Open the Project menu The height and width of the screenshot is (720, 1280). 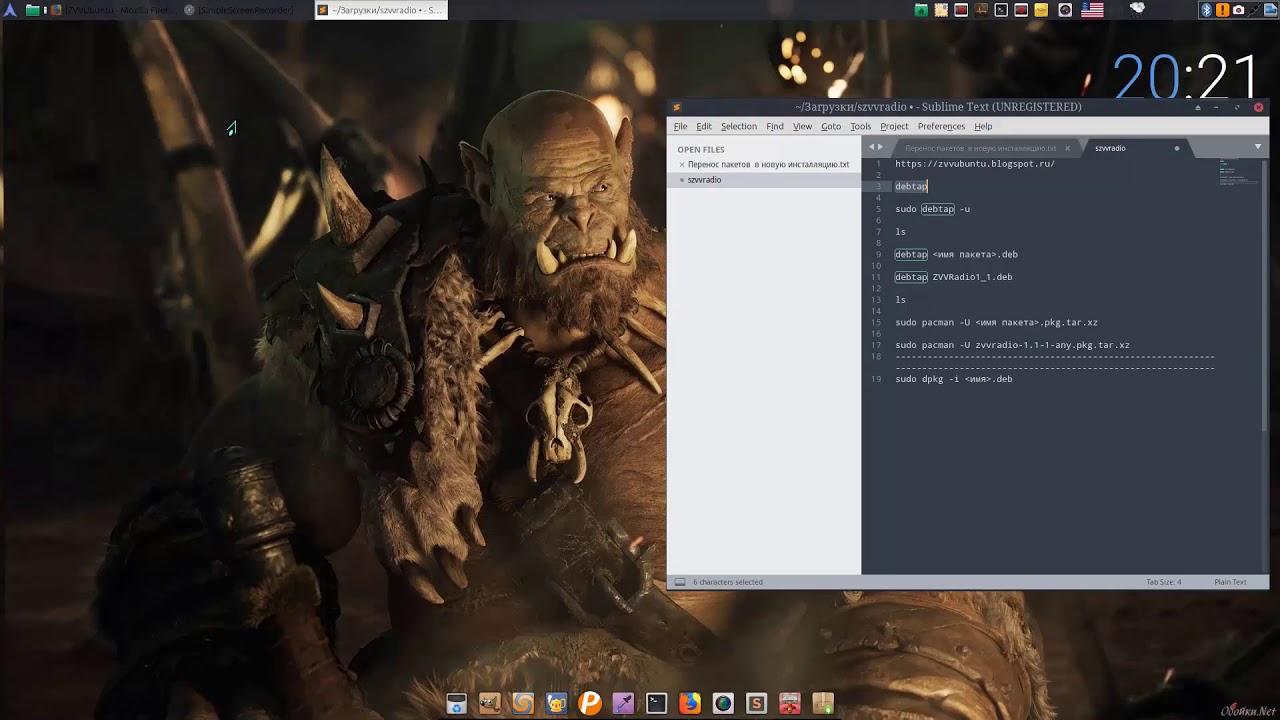click(894, 126)
